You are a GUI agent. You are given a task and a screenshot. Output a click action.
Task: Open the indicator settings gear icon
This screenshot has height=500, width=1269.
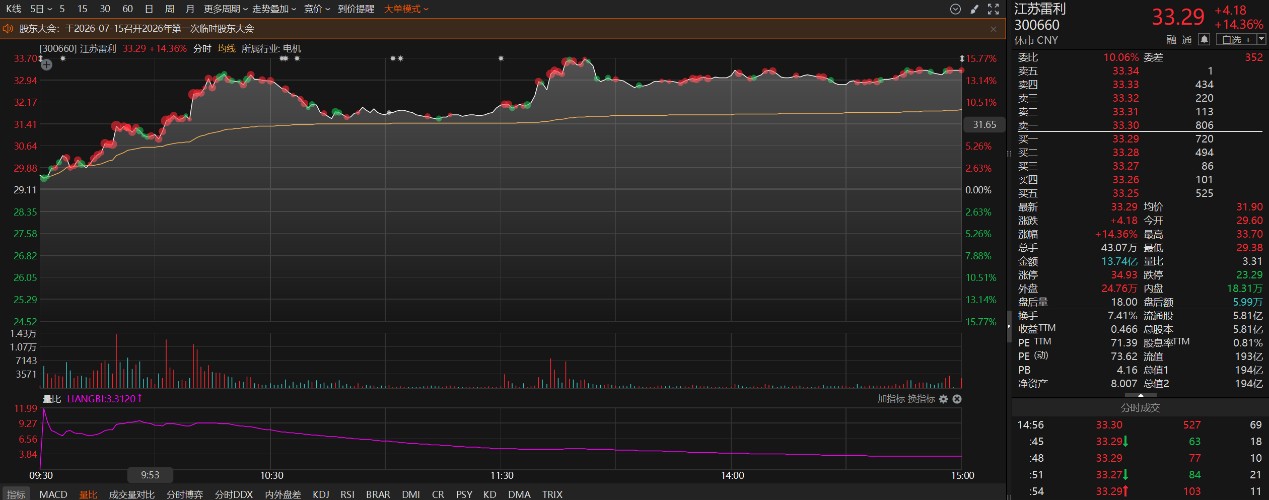[944, 399]
